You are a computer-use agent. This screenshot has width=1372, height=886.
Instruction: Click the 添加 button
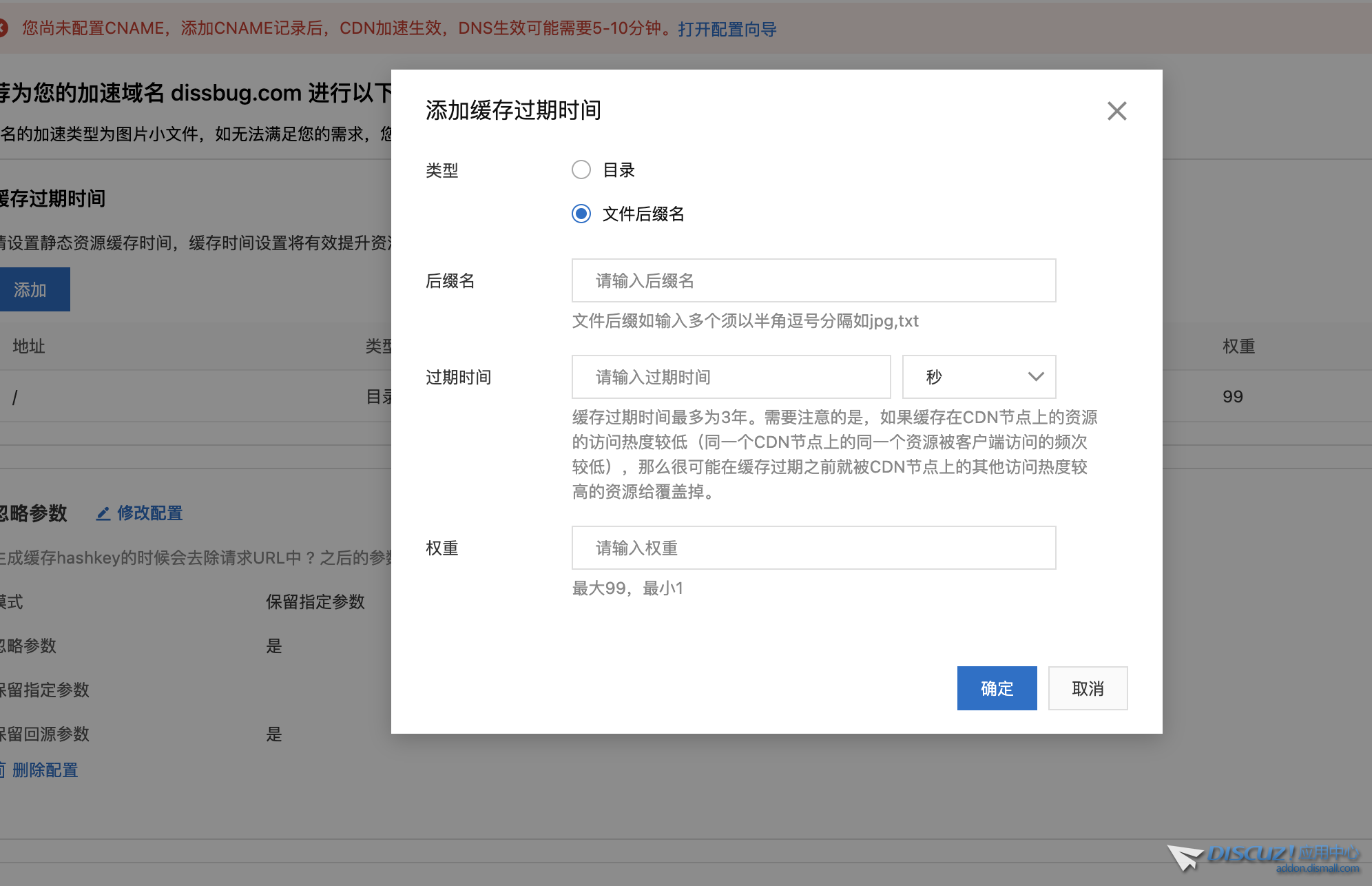[31, 289]
